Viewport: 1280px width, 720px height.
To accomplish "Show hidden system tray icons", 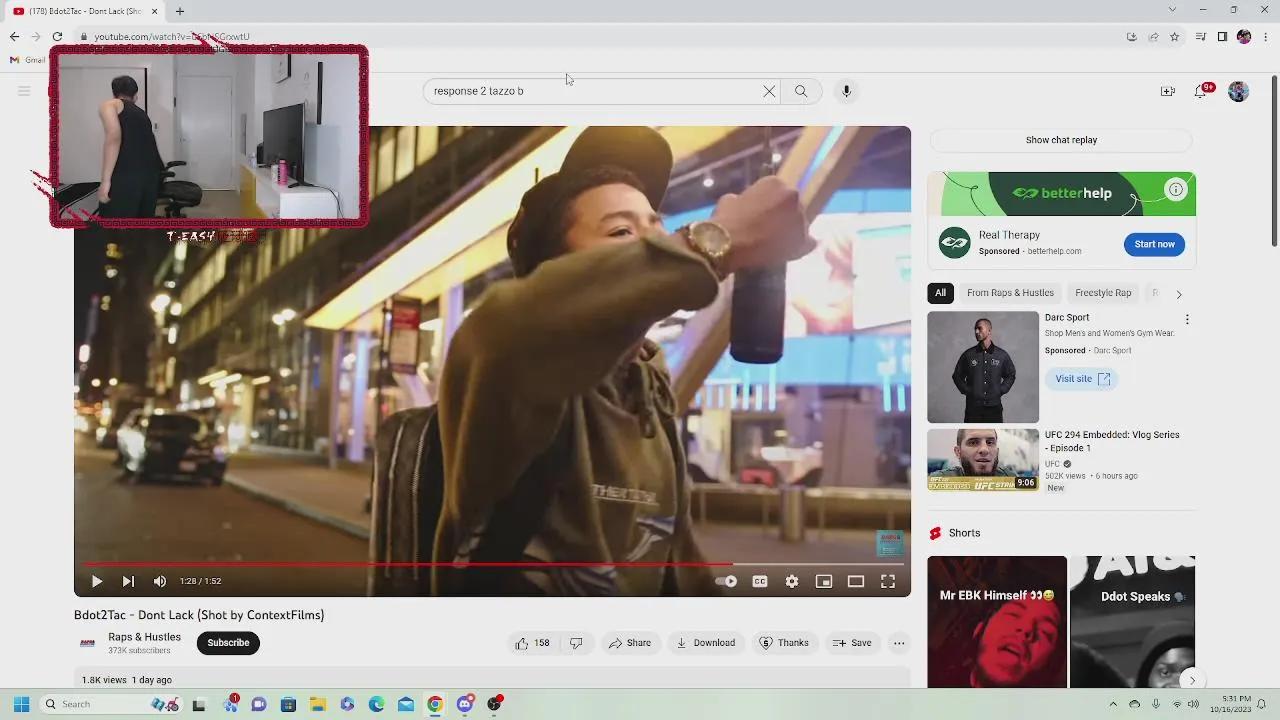I will point(1113,704).
